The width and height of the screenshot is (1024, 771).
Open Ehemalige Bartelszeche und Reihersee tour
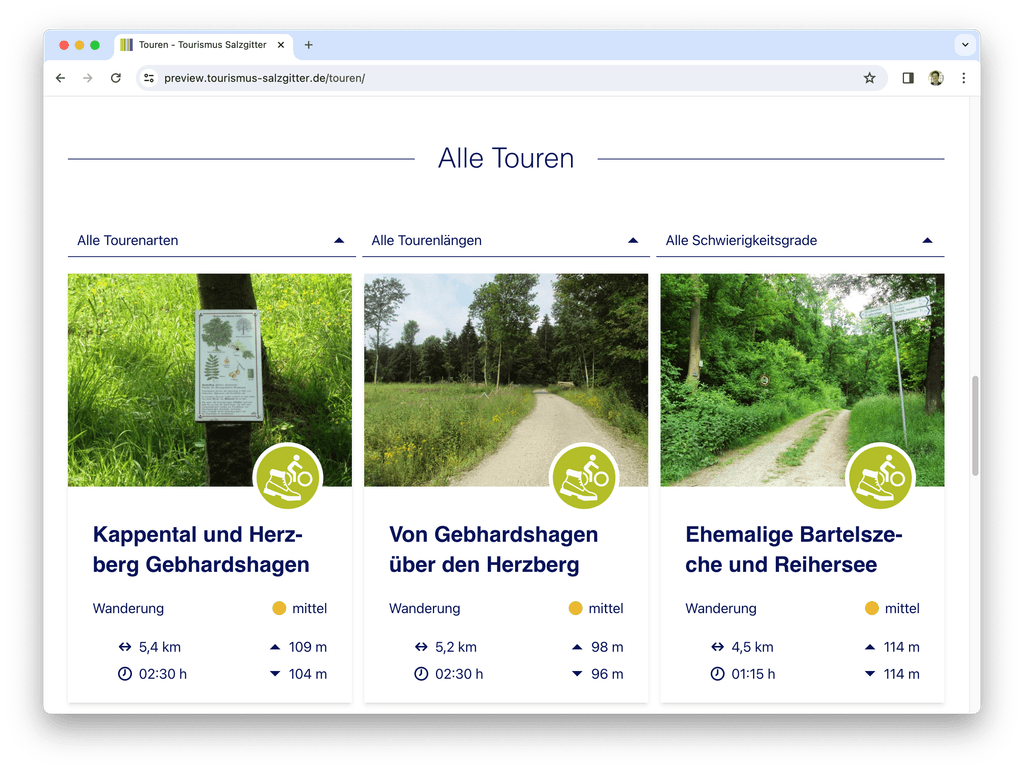click(794, 549)
